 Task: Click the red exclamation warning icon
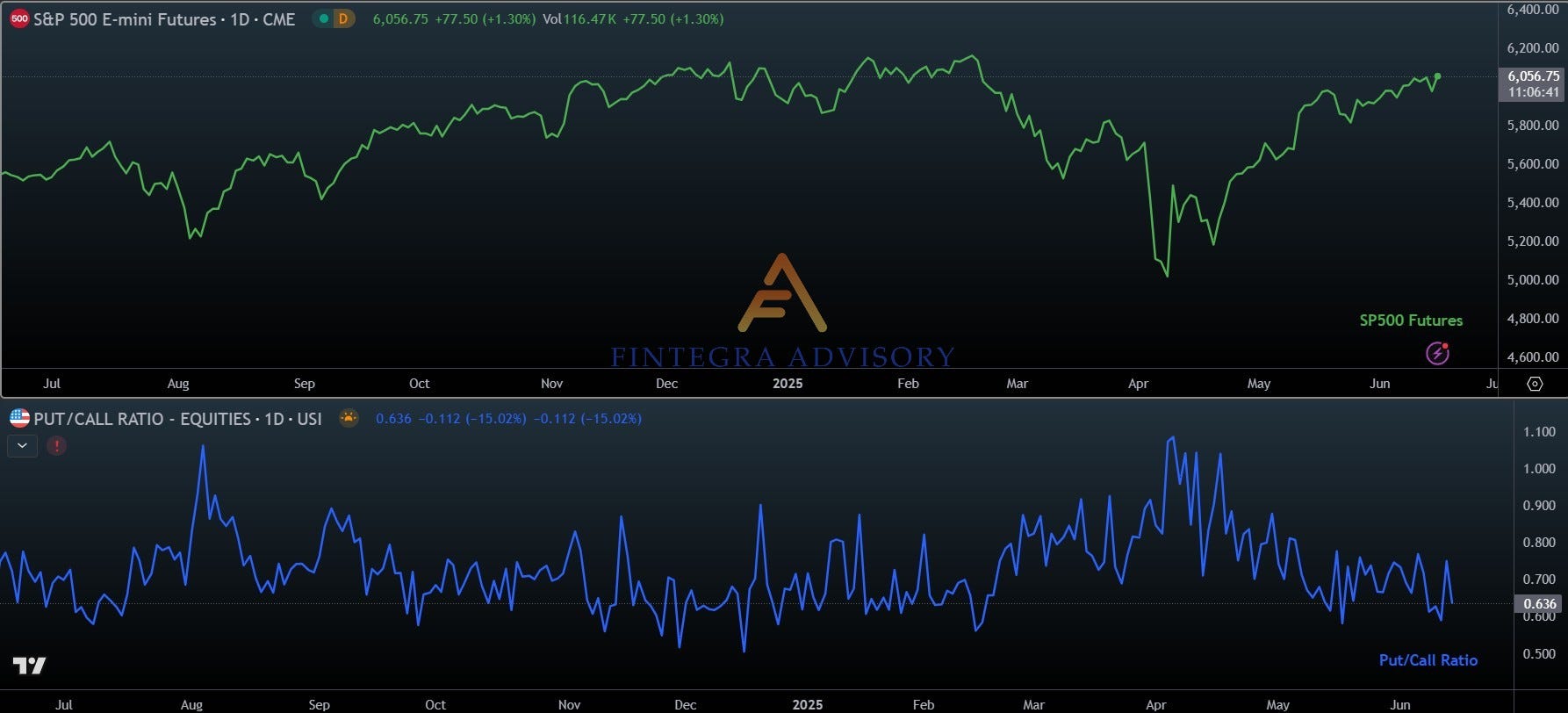(56, 446)
